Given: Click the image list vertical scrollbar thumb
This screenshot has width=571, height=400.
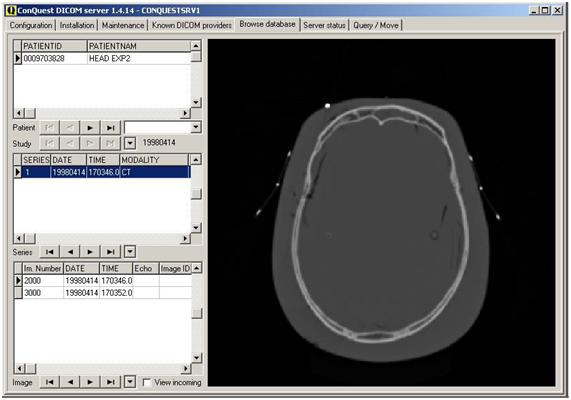Looking at the screenshot, I should point(197,313).
